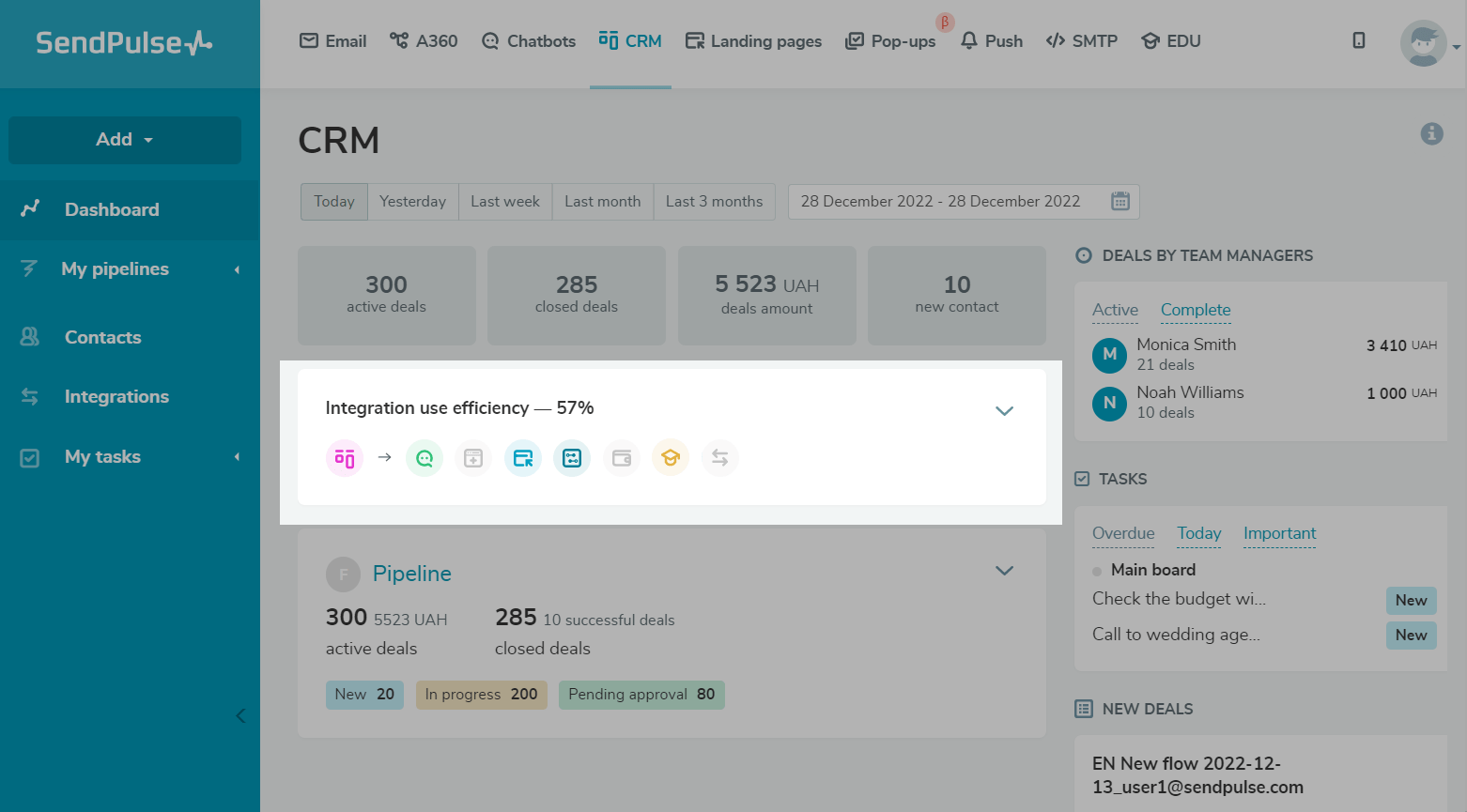
Task: Expand My pipelines in sidebar
Action: (130, 269)
